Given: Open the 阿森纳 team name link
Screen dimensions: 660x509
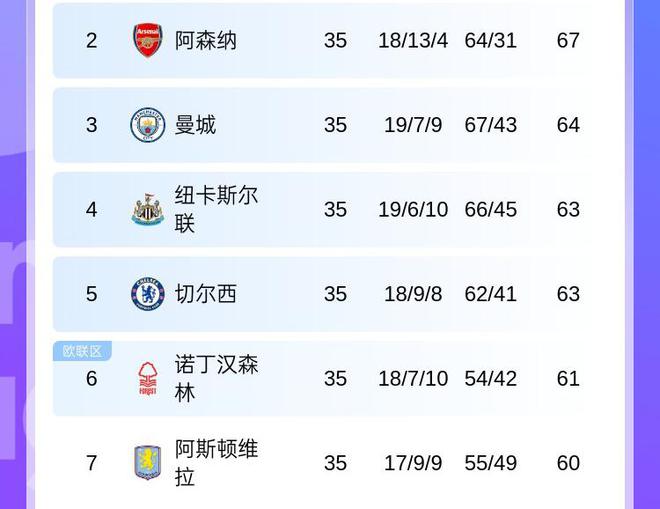Looking at the screenshot, I should click(x=206, y=41).
